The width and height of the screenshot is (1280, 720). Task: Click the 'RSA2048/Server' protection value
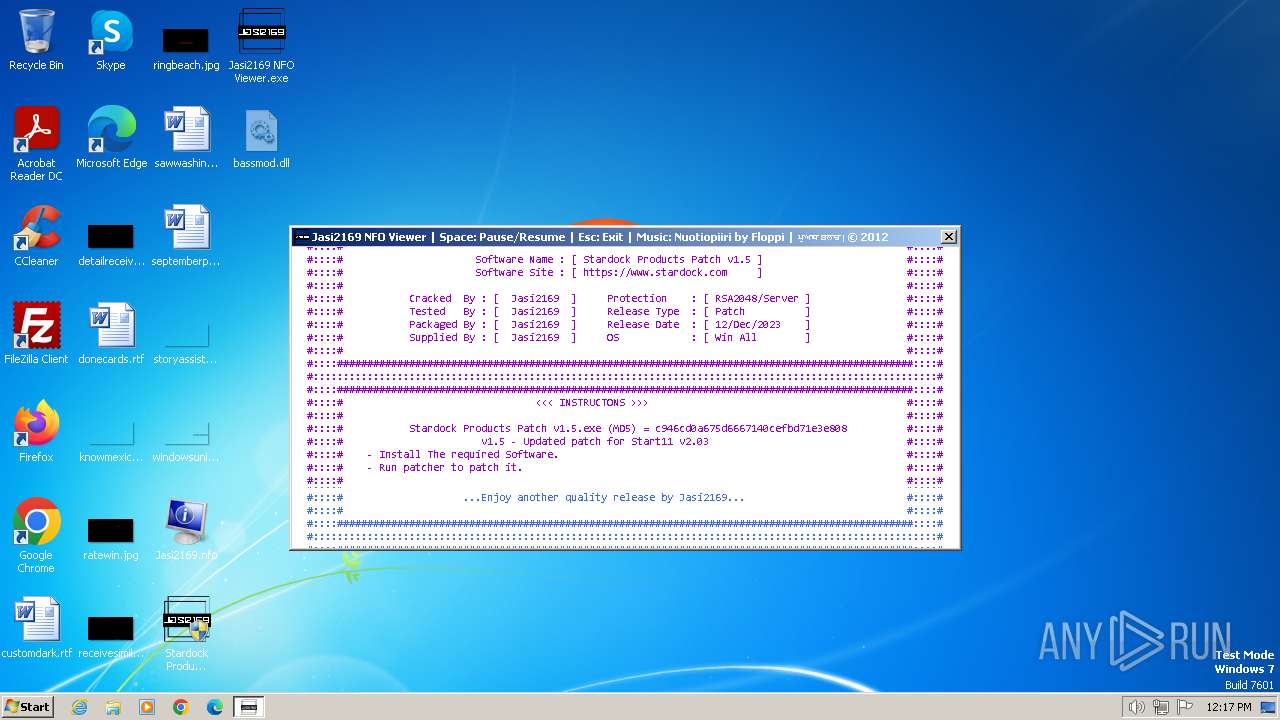(x=757, y=298)
